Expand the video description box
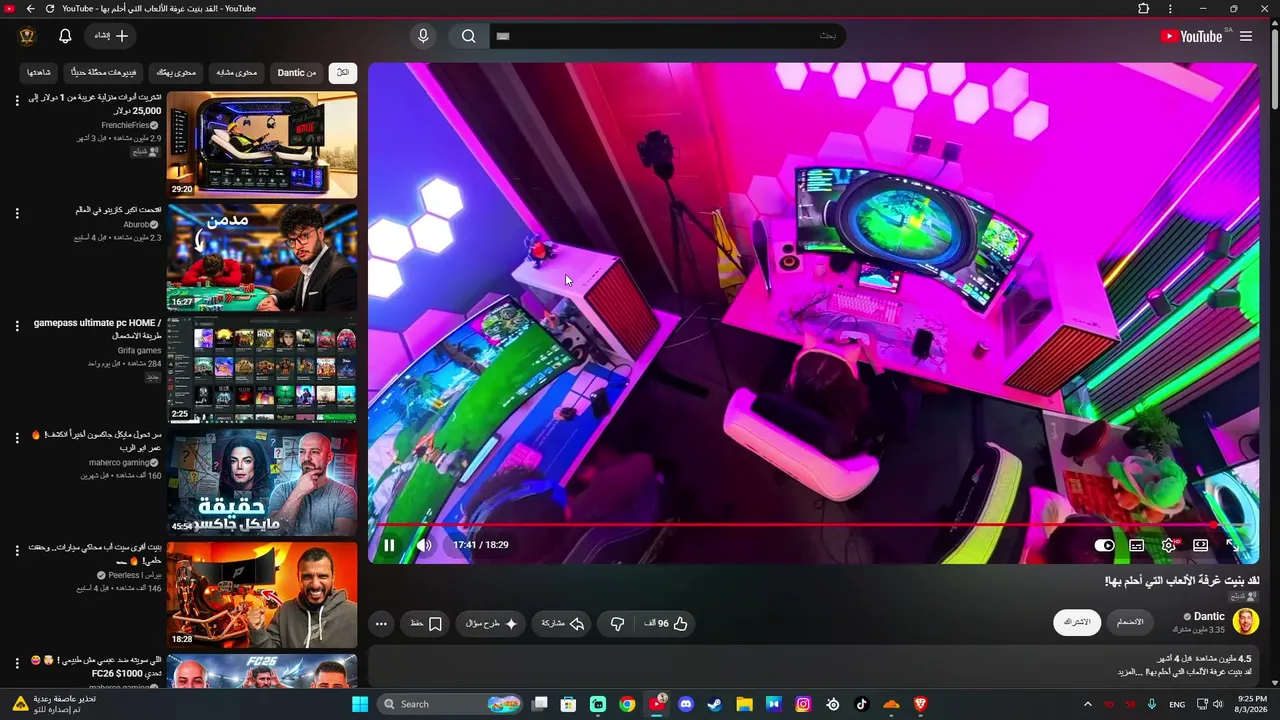Image resolution: width=1280 pixels, height=720 pixels. (814, 666)
